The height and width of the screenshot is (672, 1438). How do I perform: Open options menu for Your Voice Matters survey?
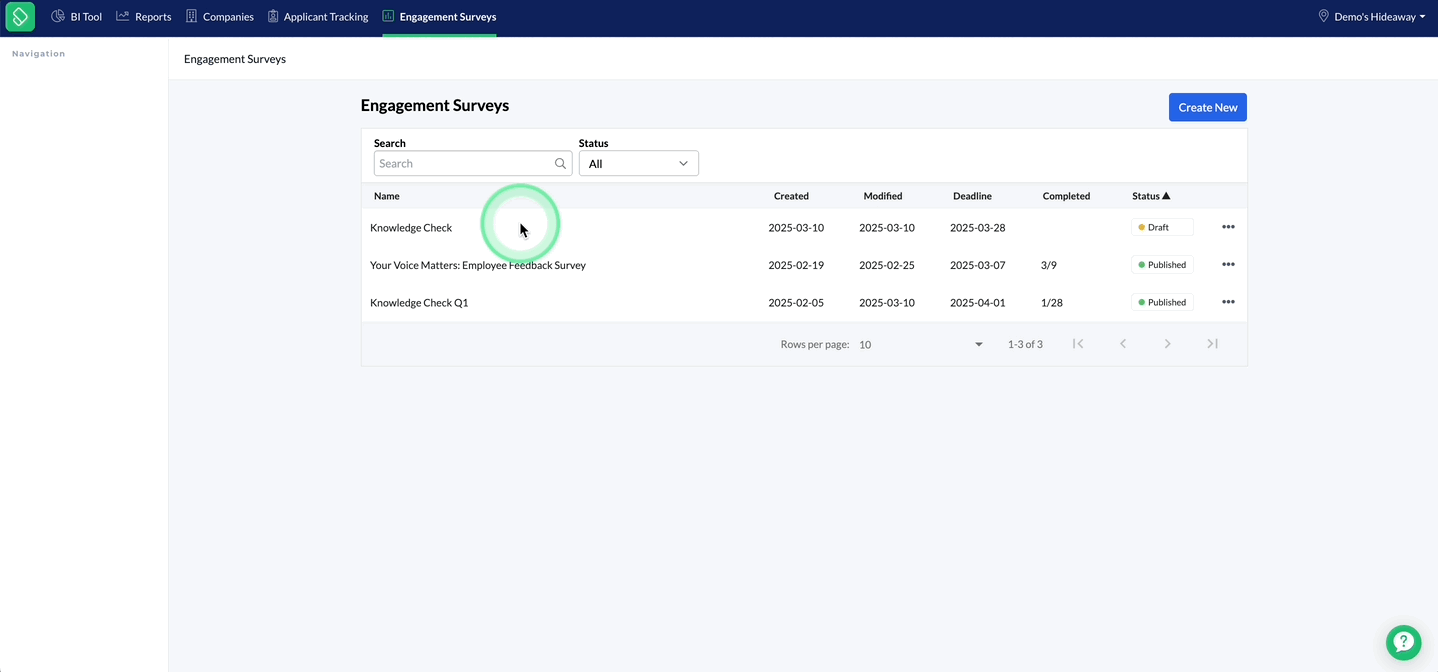click(x=1228, y=265)
